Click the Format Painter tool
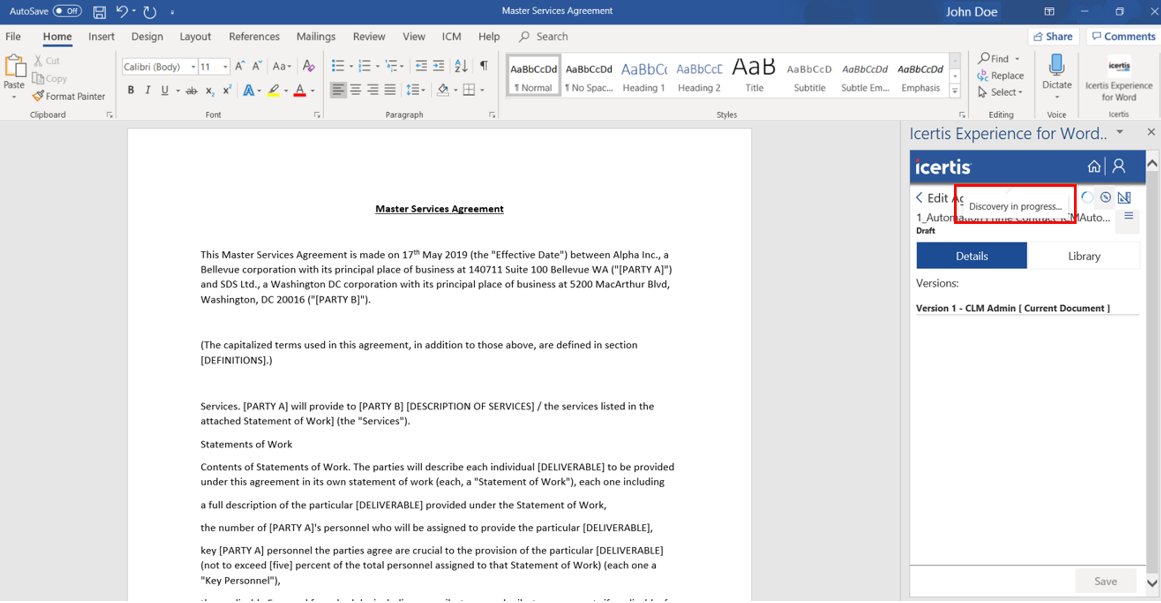The image size is (1161, 603). click(68, 96)
